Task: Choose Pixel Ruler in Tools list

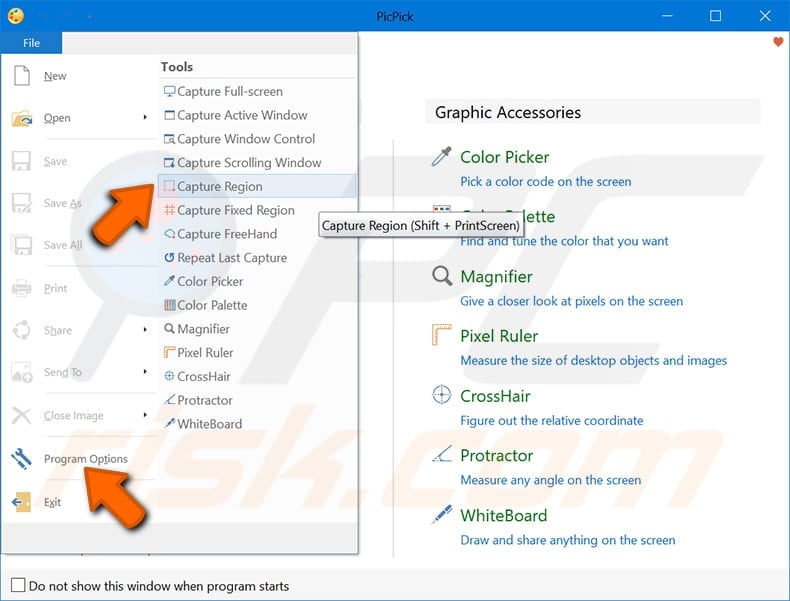Action: pyautogui.click(x=257, y=352)
